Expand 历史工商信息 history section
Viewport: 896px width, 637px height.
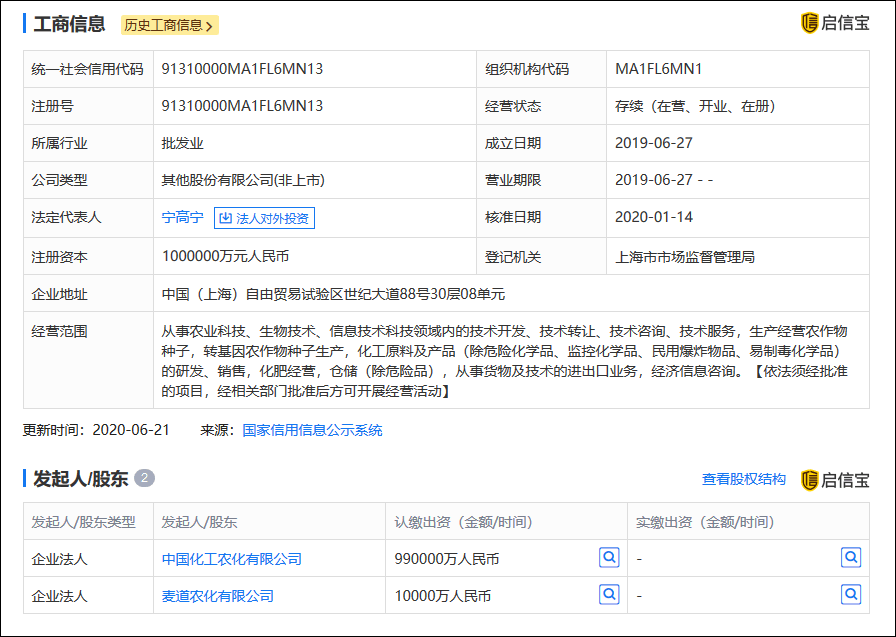coord(170,25)
